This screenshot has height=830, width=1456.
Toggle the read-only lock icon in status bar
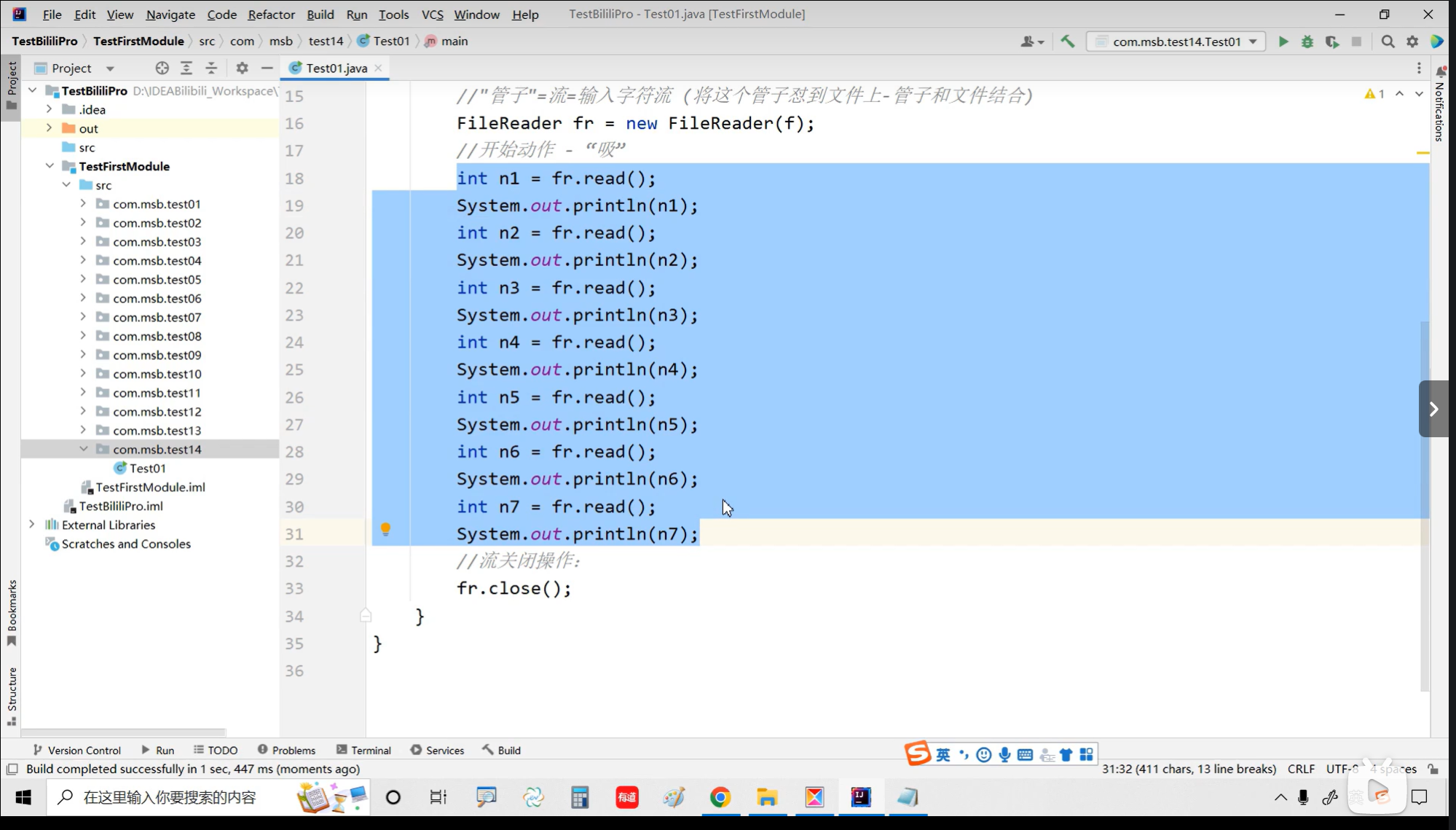click(1433, 769)
